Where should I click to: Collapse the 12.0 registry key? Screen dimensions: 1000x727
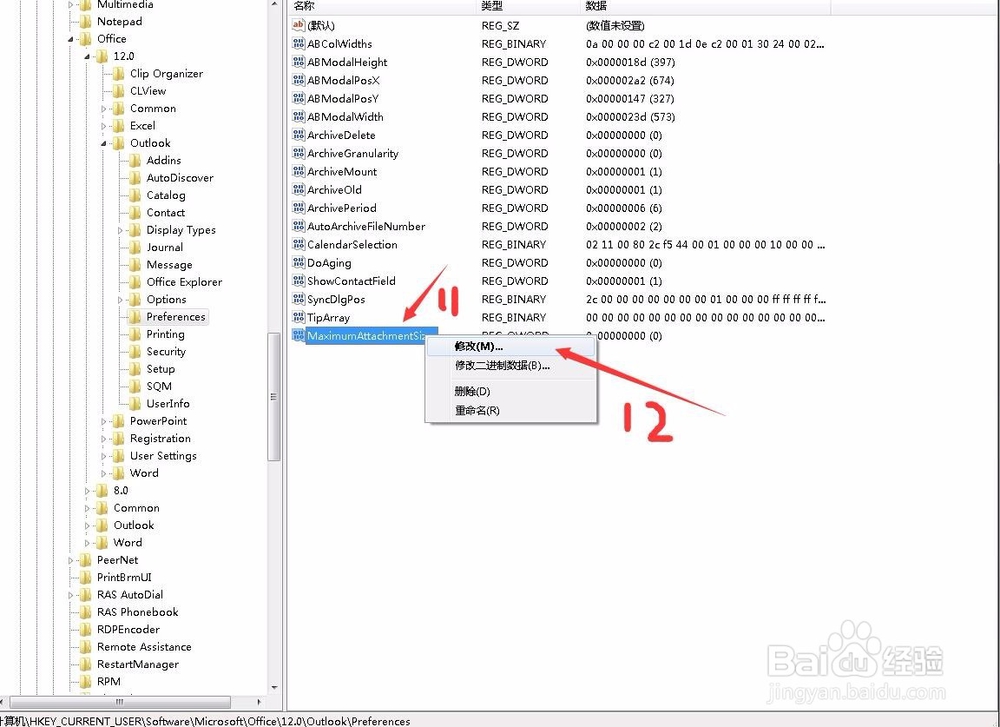pos(88,57)
